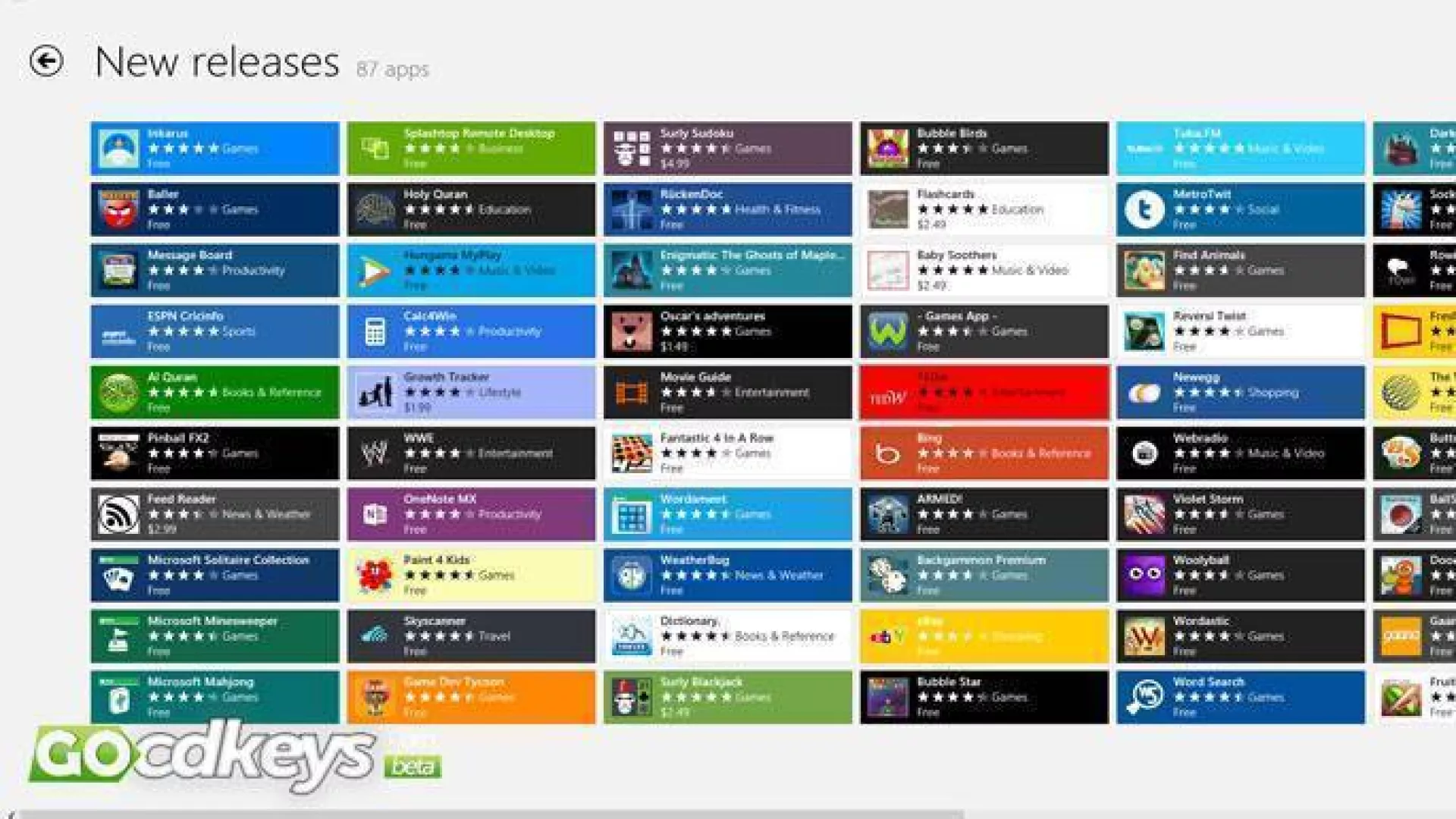Click the WWE logo icon
The width and height of the screenshot is (1456, 819).
[375, 453]
